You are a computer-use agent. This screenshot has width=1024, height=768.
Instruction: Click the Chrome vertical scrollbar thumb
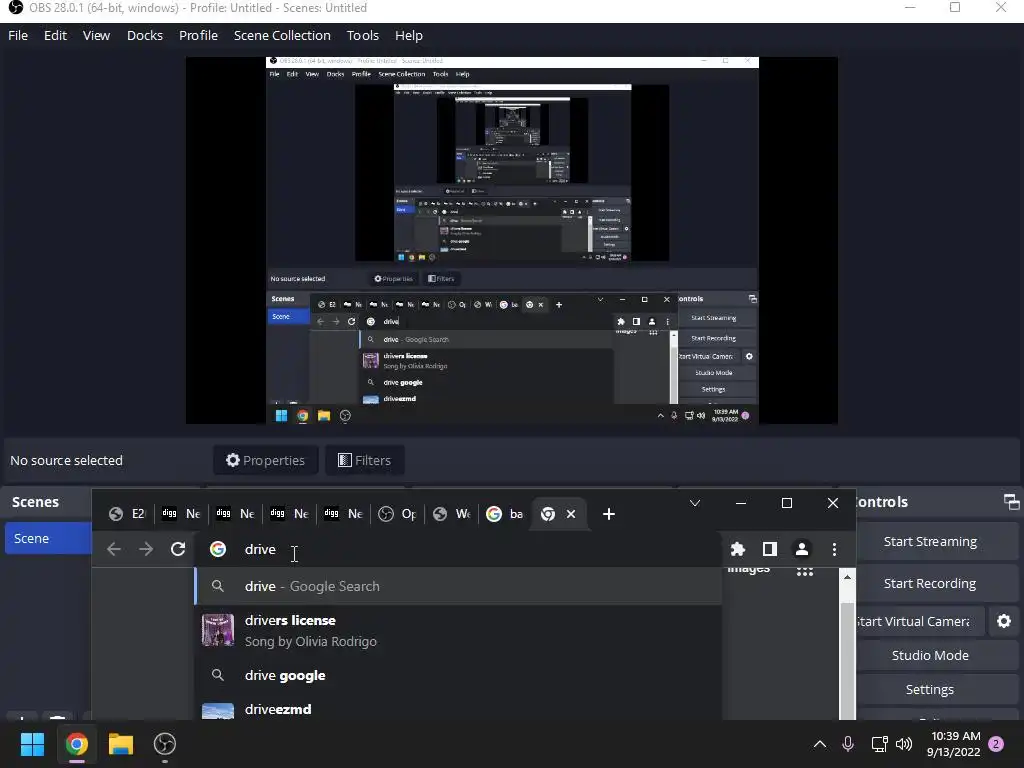tap(847, 660)
